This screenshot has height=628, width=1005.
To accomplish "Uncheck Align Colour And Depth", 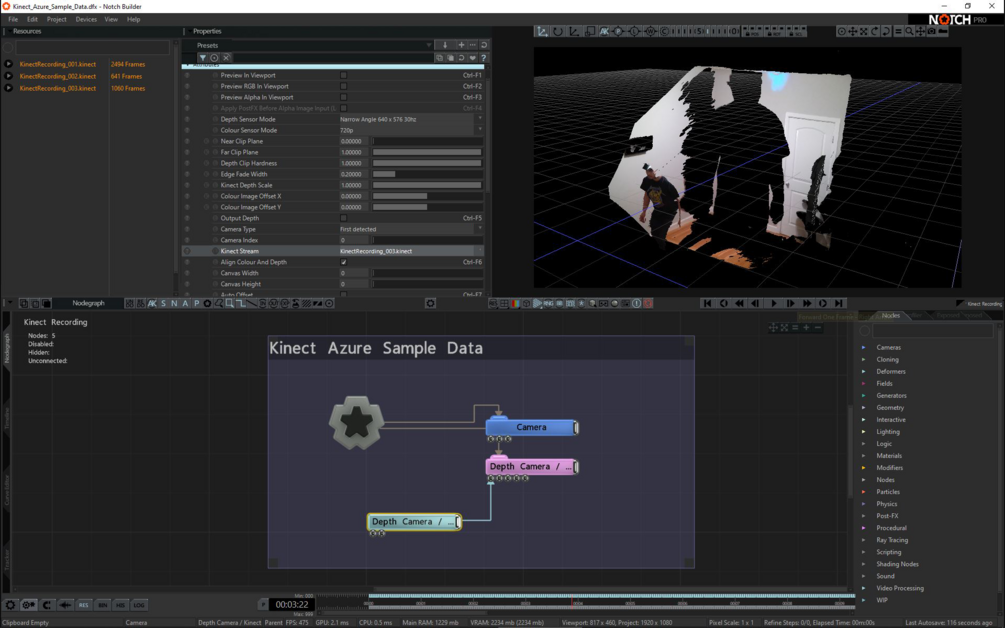I will pos(344,262).
